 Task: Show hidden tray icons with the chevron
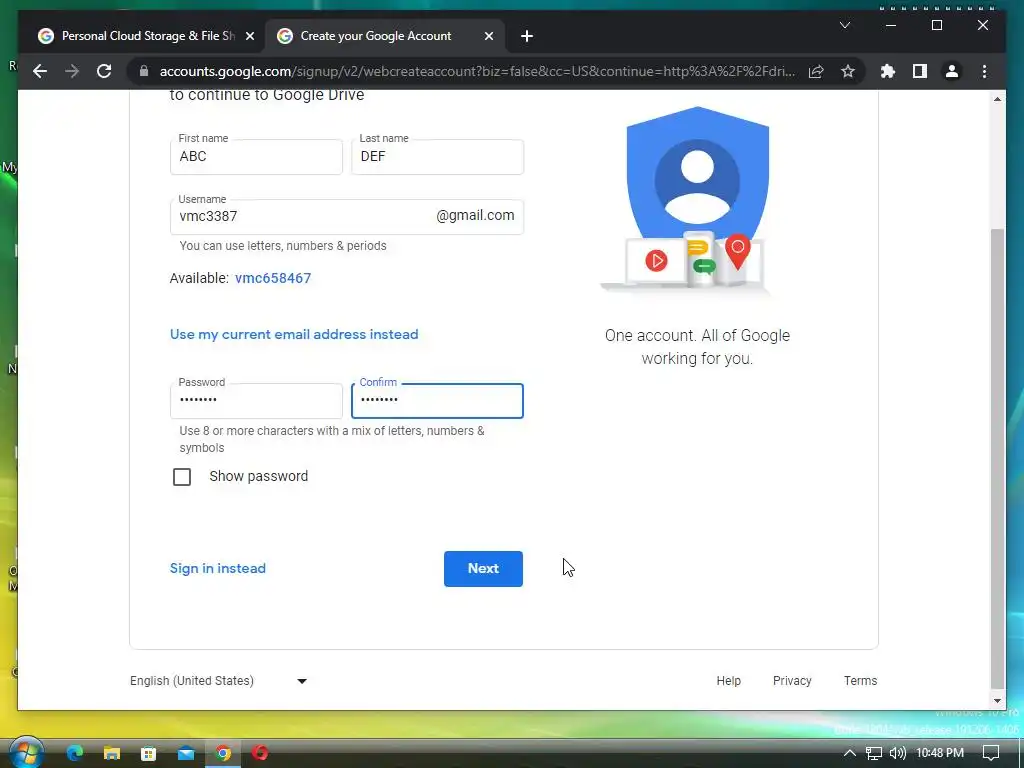click(850, 753)
